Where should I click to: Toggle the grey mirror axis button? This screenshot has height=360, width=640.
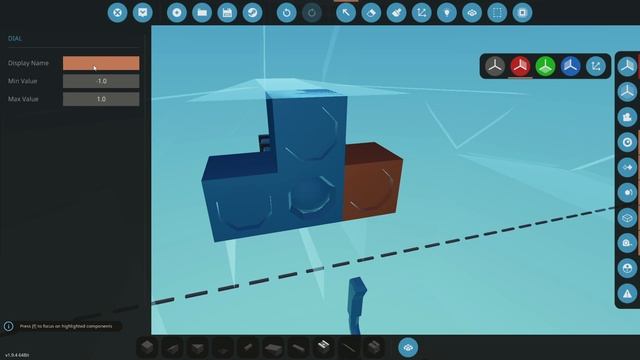click(x=495, y=66)
